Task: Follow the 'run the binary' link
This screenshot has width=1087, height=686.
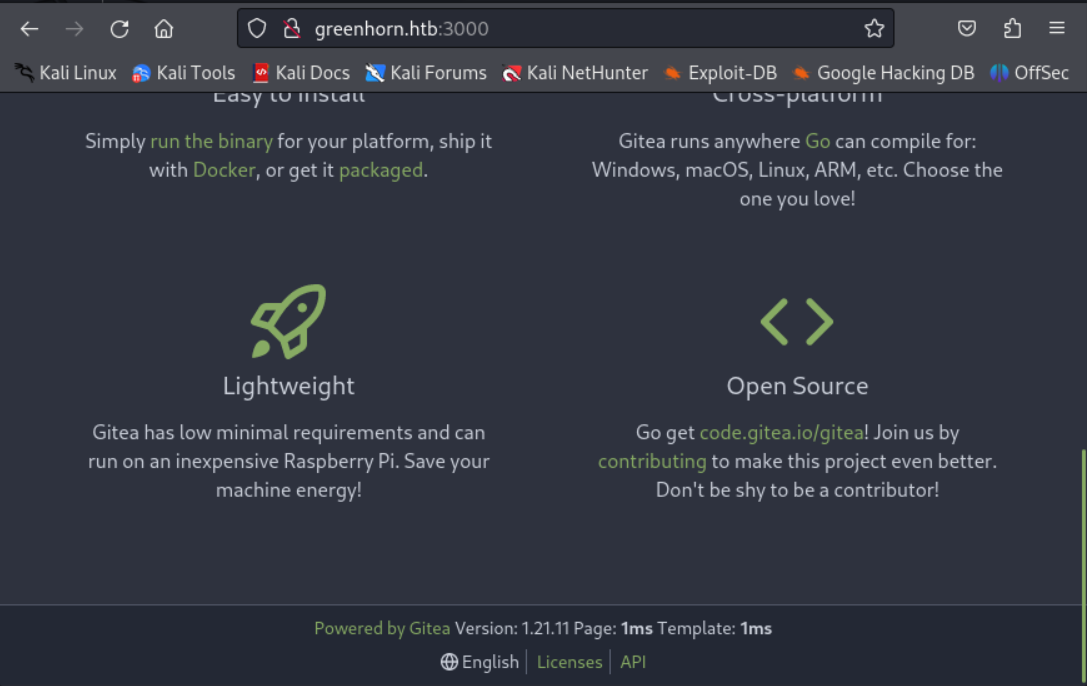Action: (x=211, y=141)
